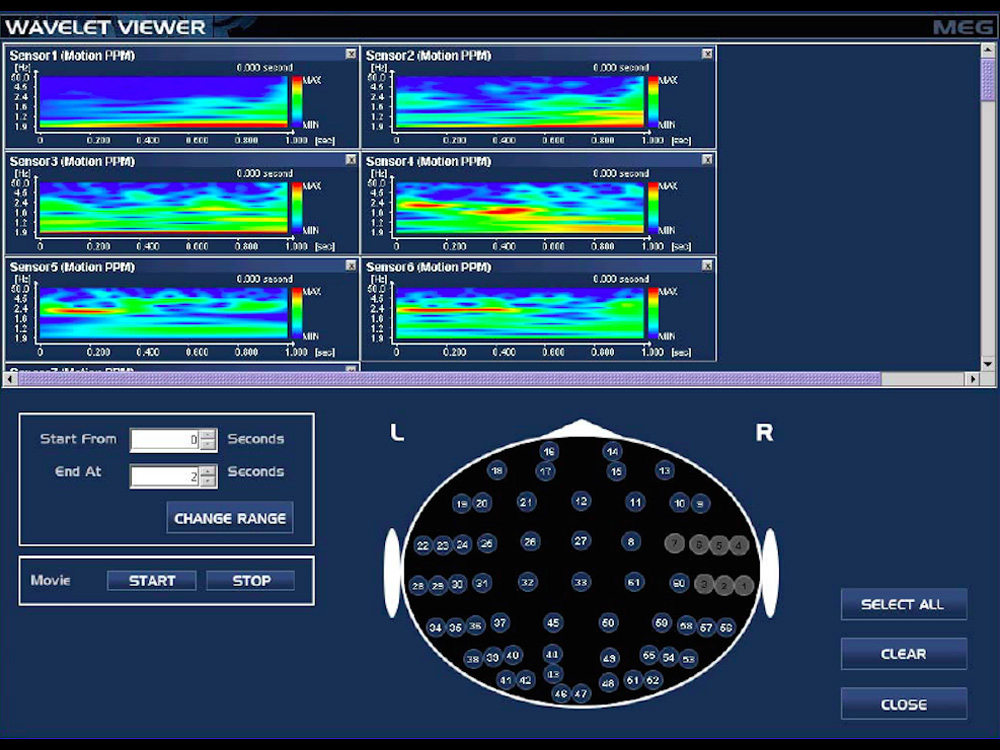Pick sensor 8 on the head map
The height and width of the screenshot is (750, 1000).
pos(630,541)
